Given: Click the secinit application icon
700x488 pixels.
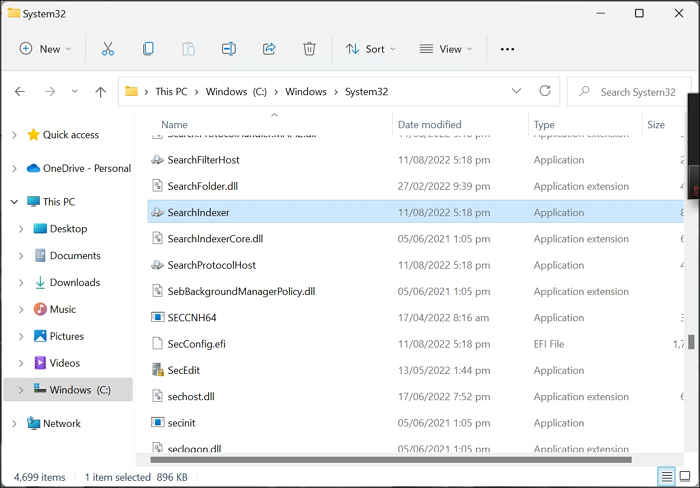Looking at the screenshot, I should pos(158,422).
